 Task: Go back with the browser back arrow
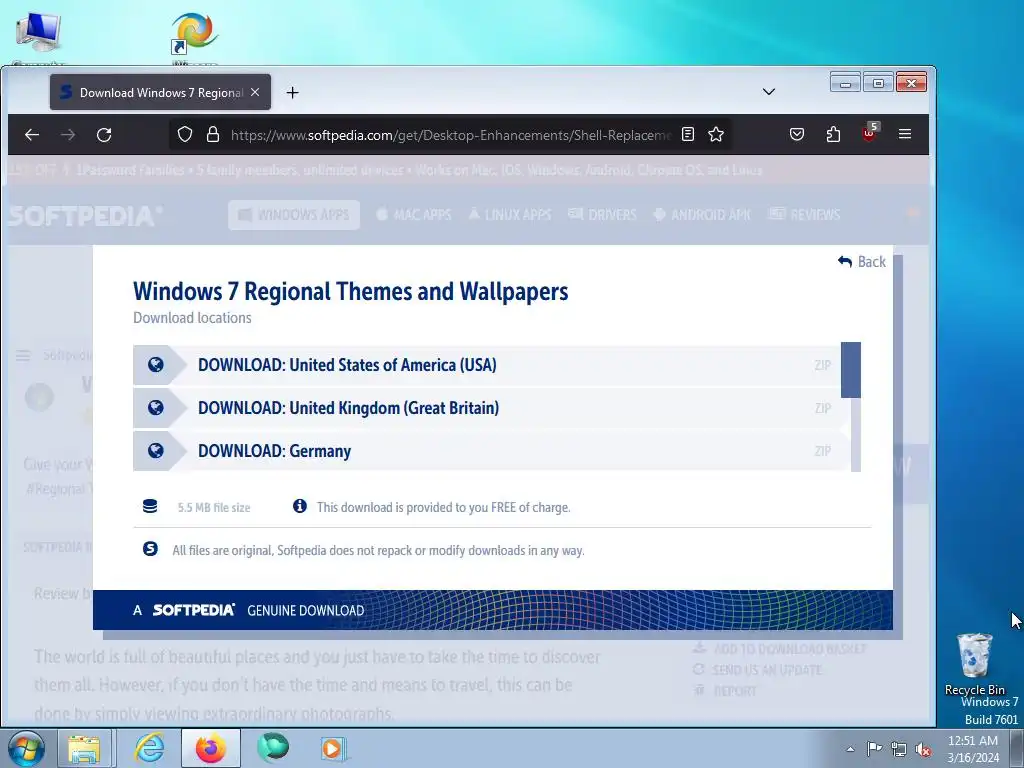(32, 135)
